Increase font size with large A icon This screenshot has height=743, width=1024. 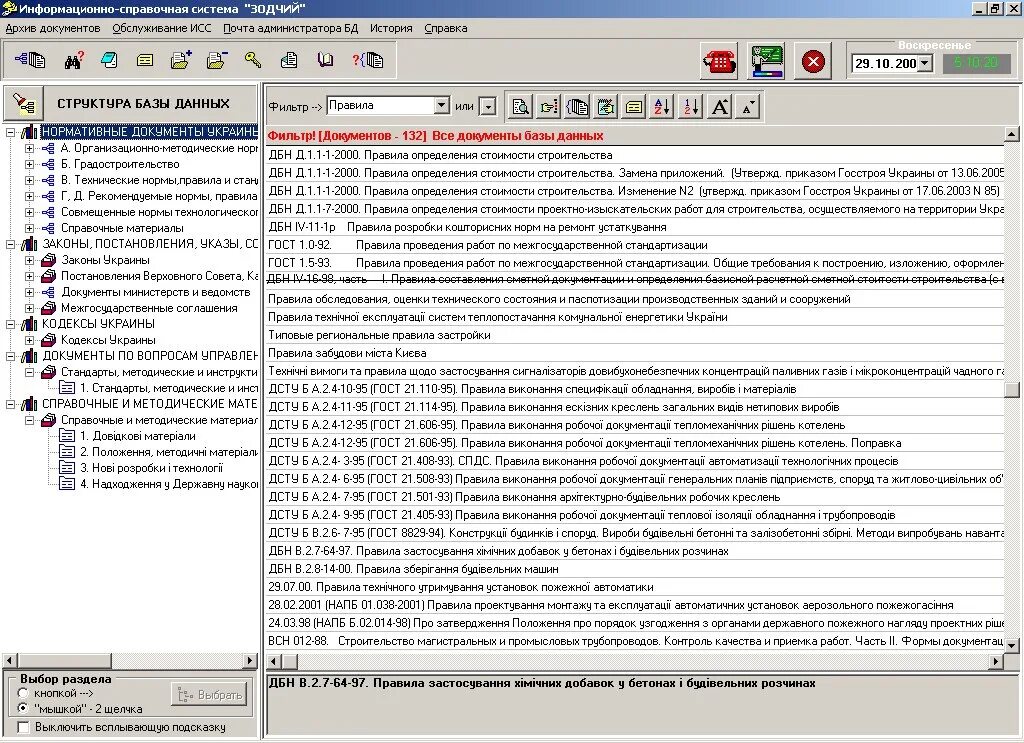720,106
